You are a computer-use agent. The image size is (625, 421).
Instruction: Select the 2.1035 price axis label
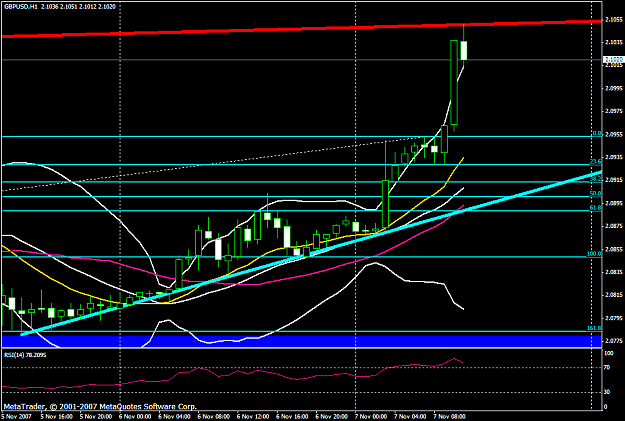pos(613,42)
